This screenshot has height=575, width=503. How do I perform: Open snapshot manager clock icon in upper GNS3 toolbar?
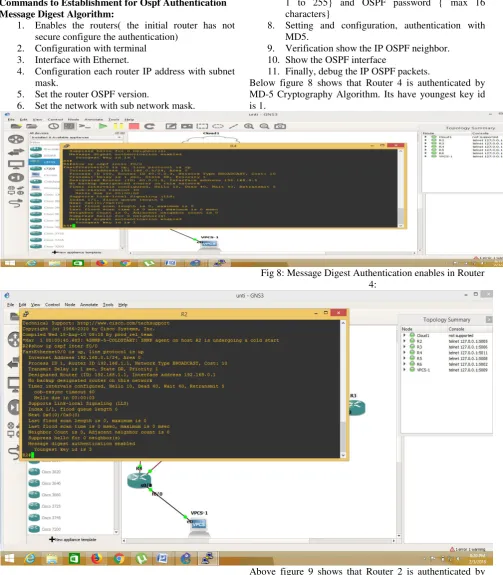pyautogui.click(x=54, y=126)
